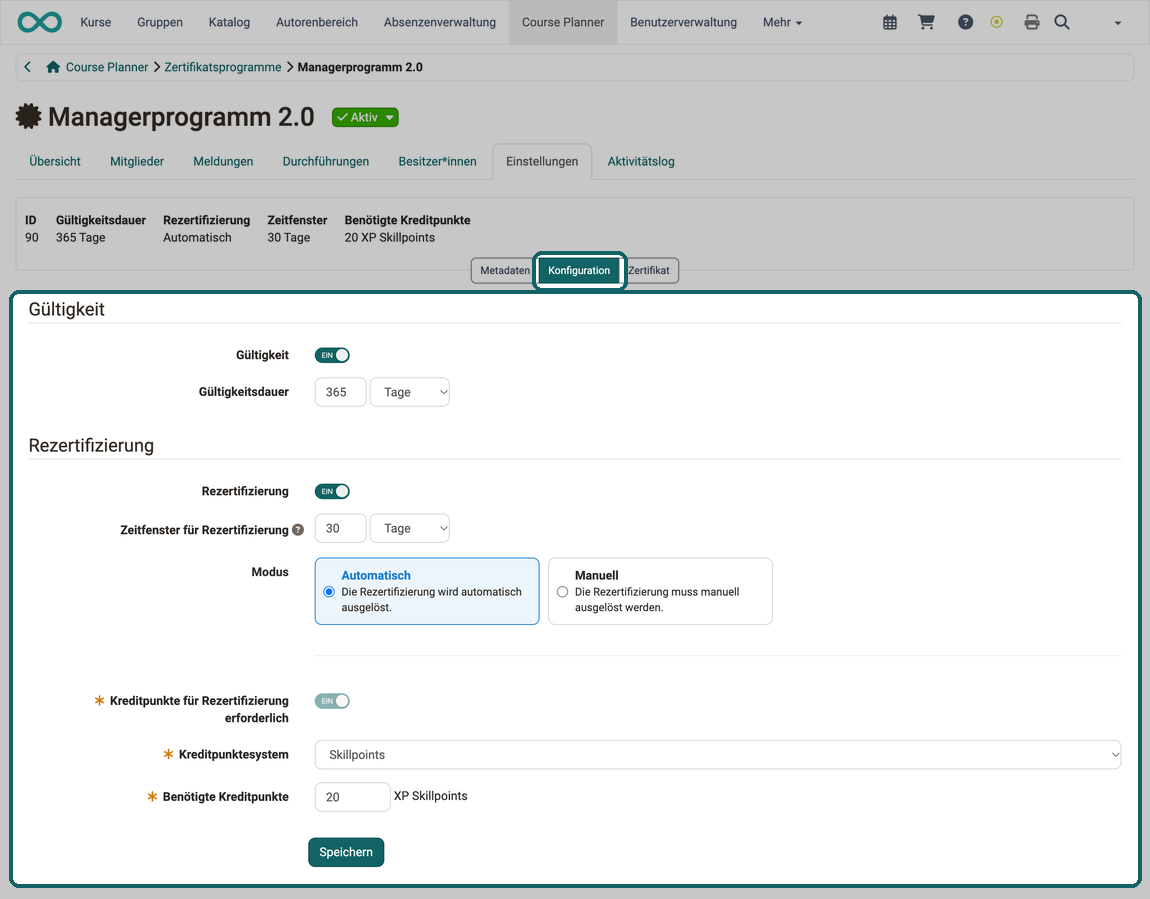Open the Gültigkeitsdauer unit dropdown (Tage)
This screenshot has width=1150, height=899.
[x=410, y=392]
